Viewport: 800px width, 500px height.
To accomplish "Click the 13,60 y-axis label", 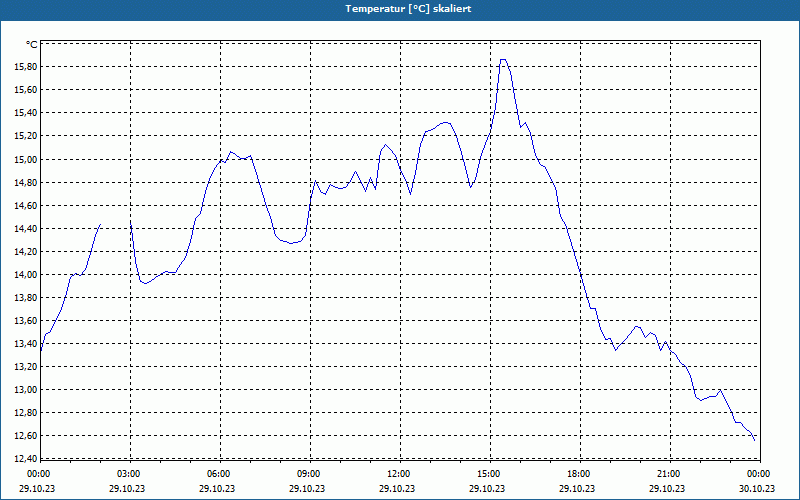I will [x=25, y=320].
